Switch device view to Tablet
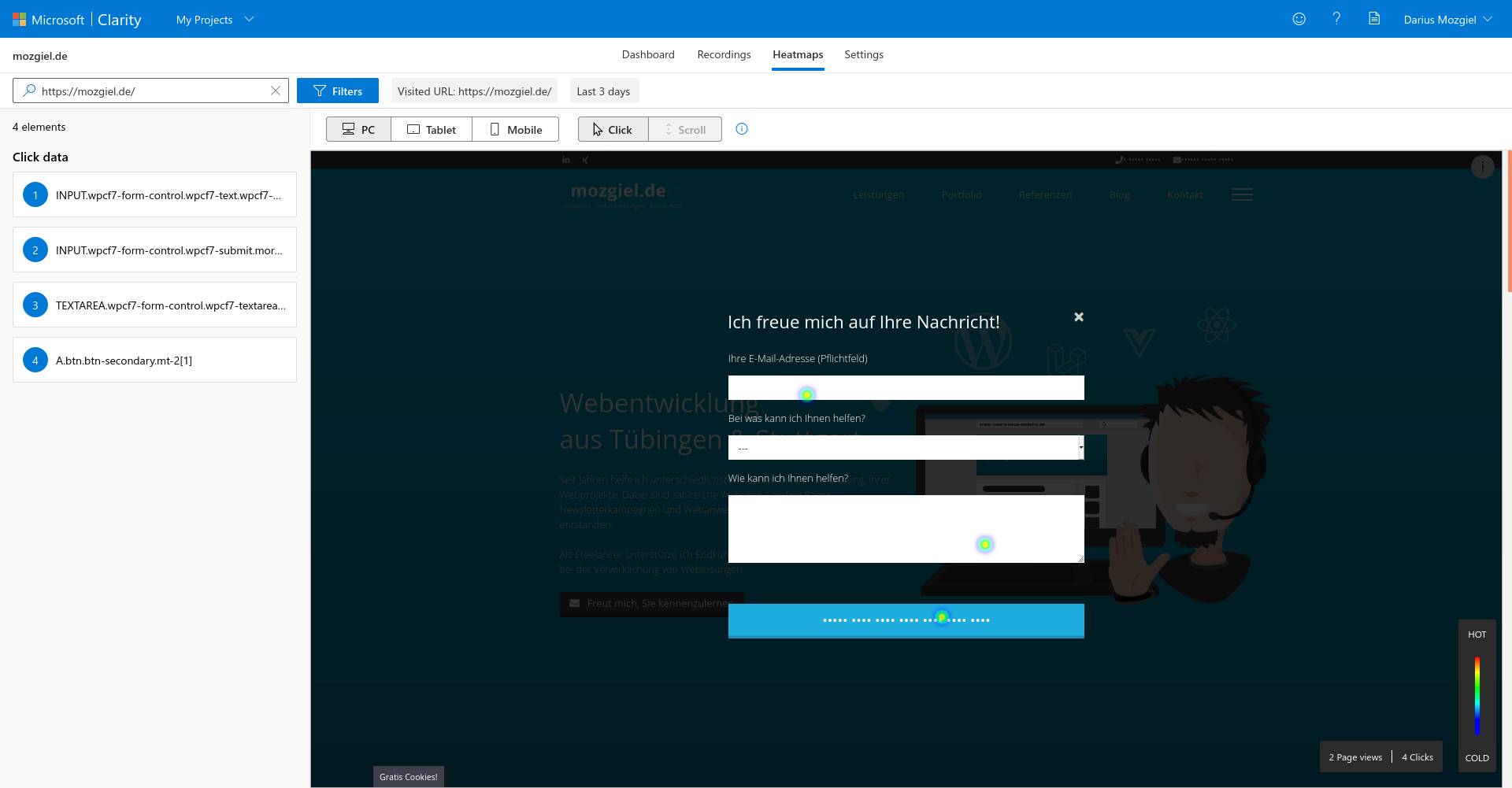Viewport: 1512px width, 788px height. [x=431, y=129]
